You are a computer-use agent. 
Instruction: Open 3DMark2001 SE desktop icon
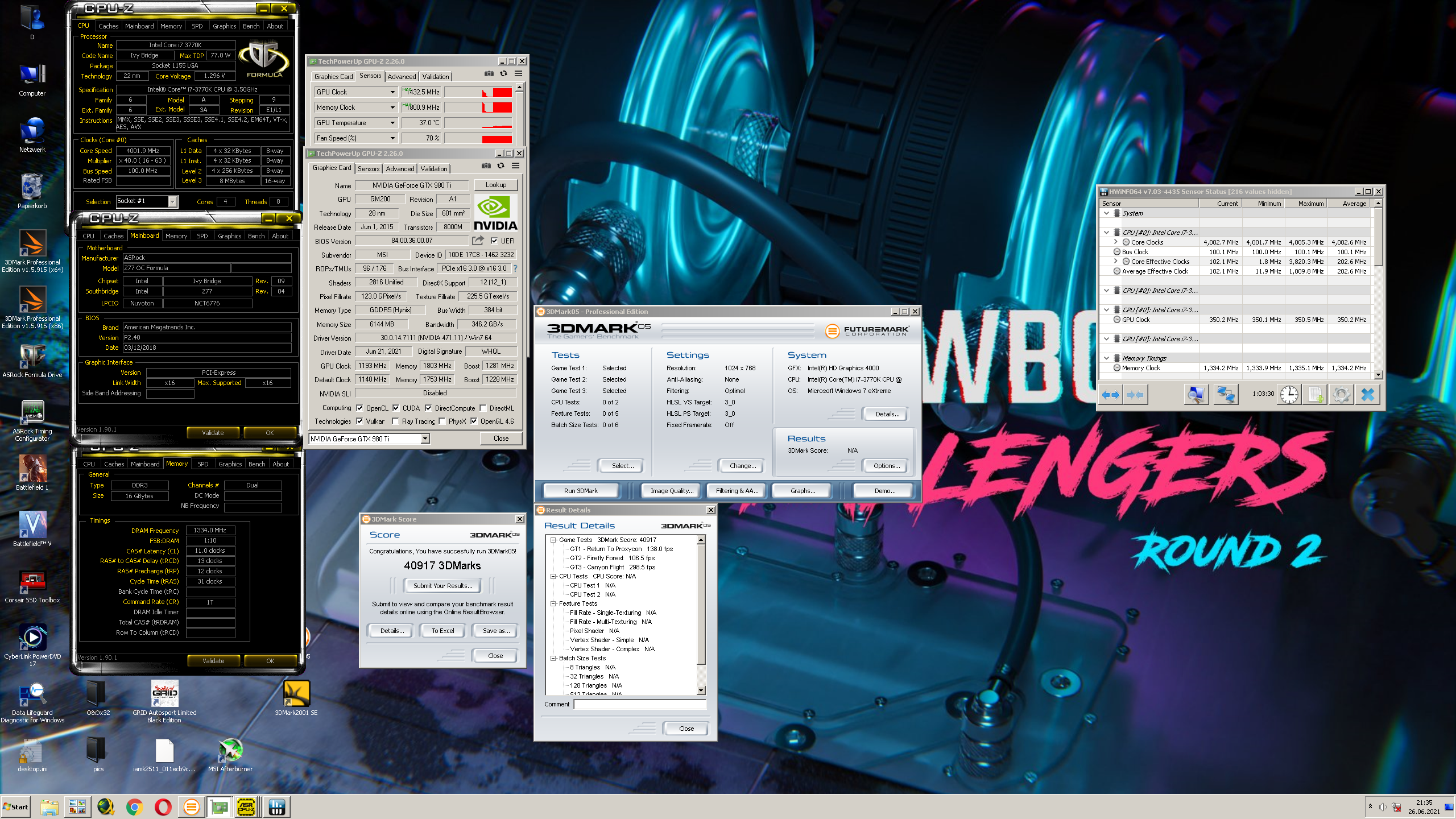pyautogui.click(x=296, y=699)
